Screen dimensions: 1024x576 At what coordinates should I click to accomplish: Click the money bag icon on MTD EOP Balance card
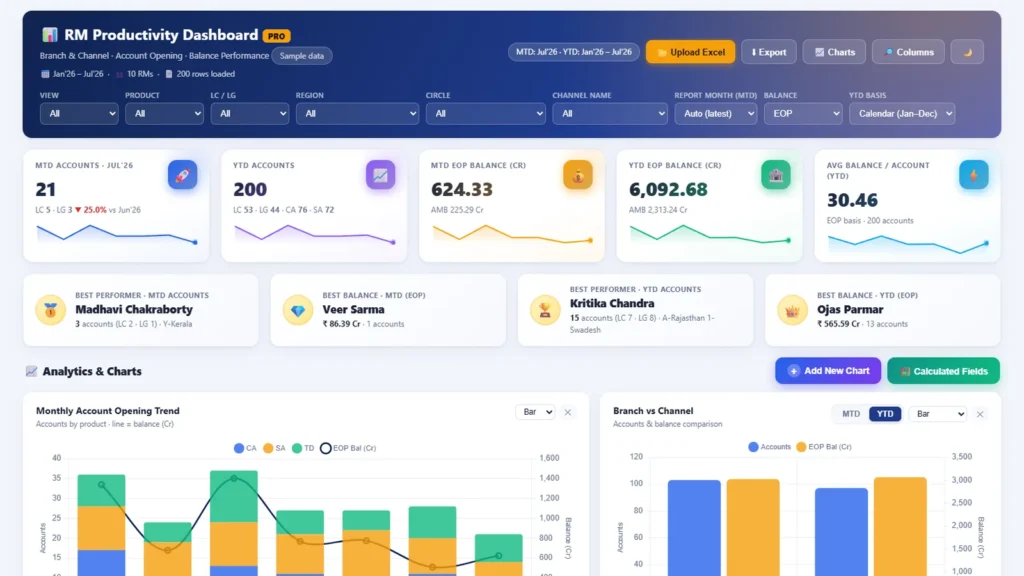(x=578, y=175)
